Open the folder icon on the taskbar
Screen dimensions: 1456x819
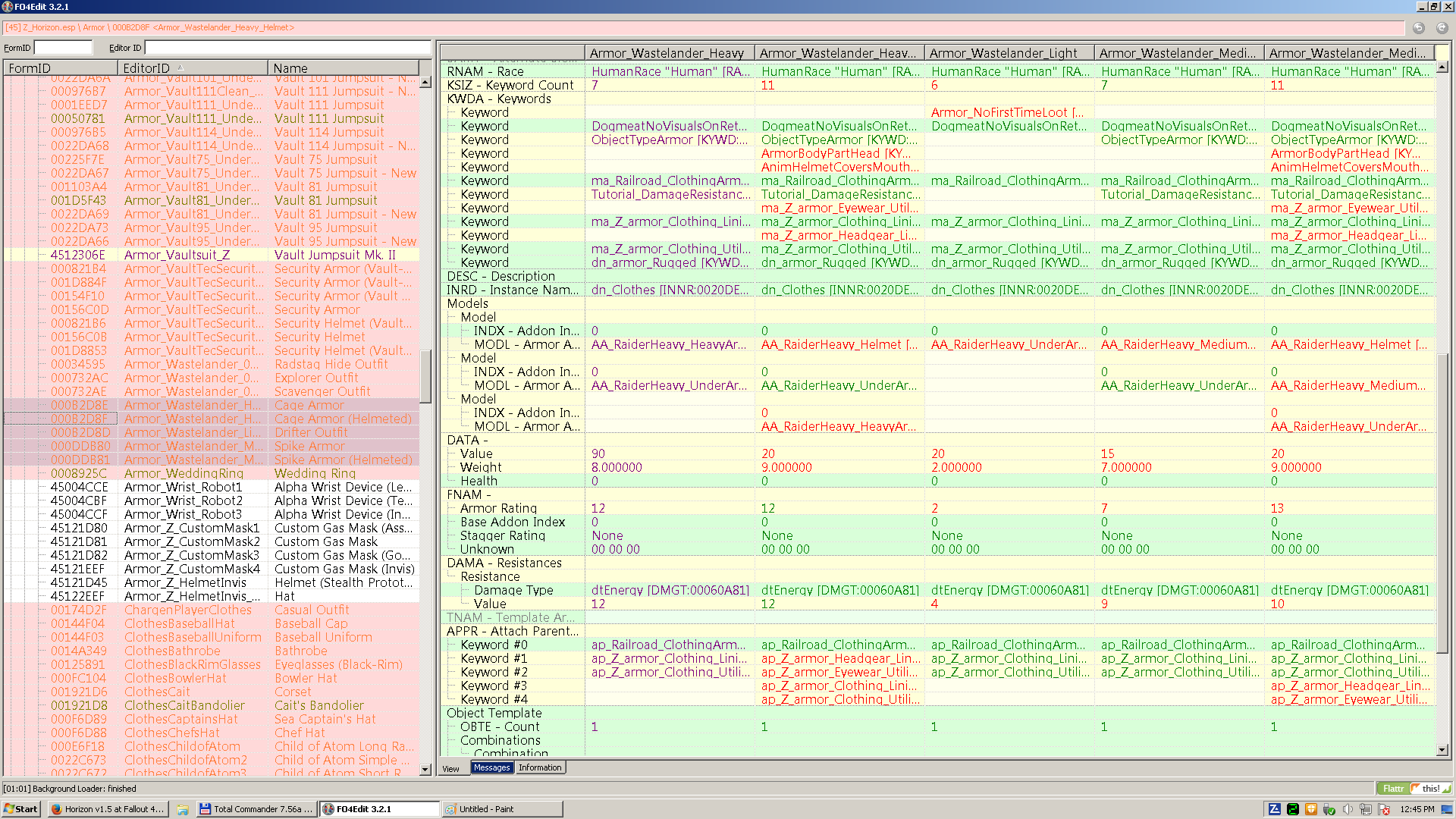(182, 809)
